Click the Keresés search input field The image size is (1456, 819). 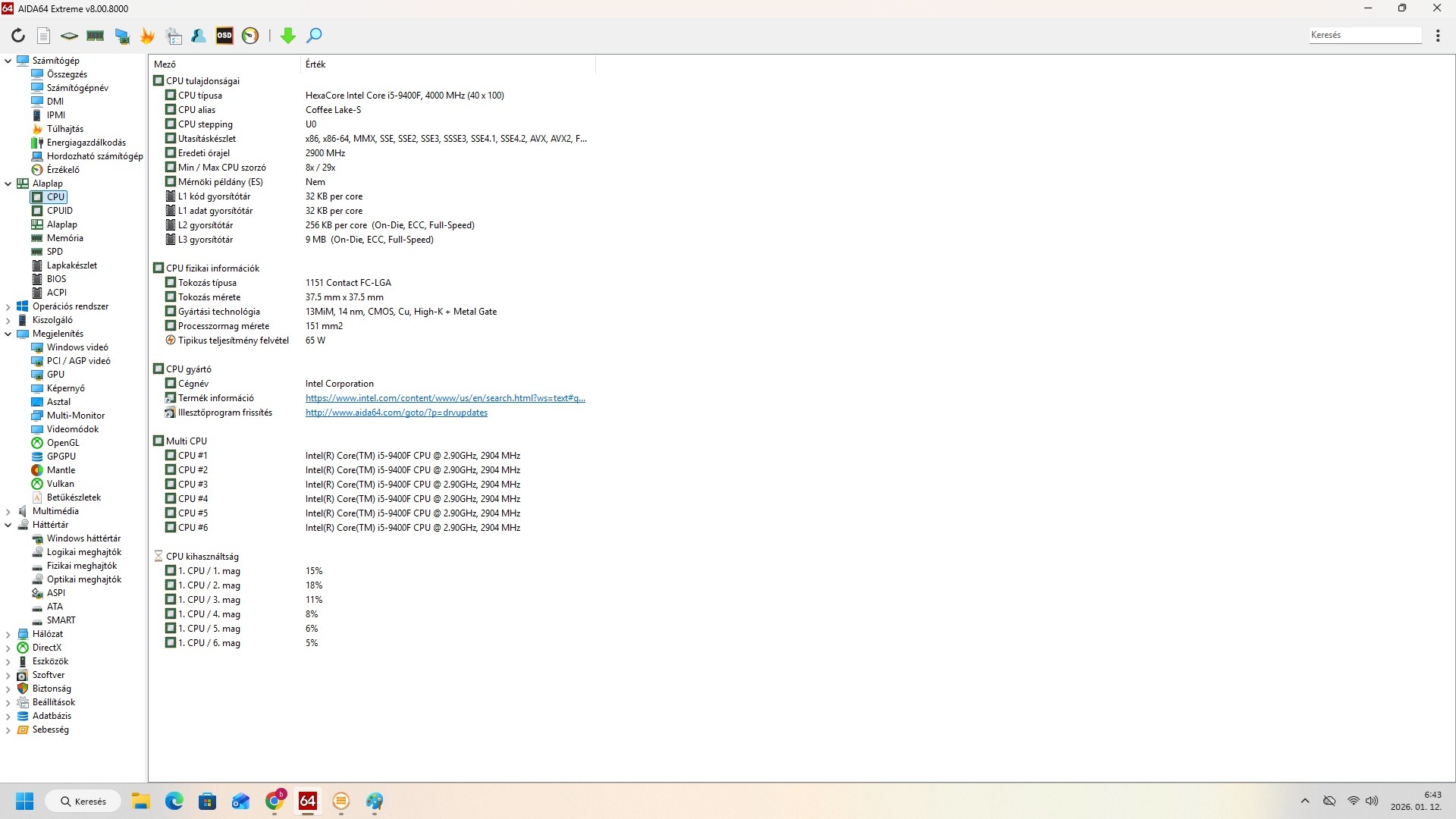pos(1363,35)
